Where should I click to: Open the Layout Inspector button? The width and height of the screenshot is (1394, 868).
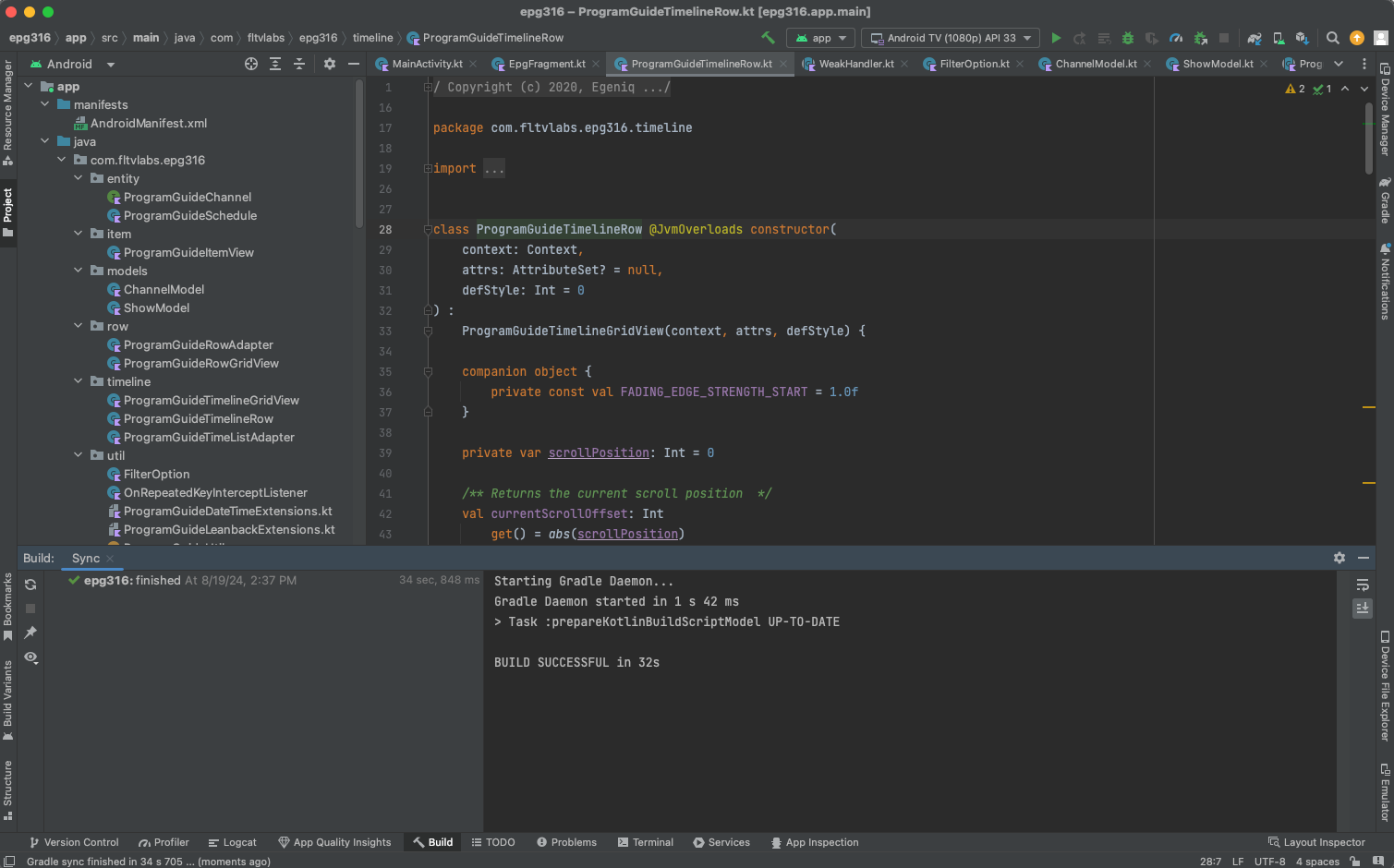tap(1315, 842)
